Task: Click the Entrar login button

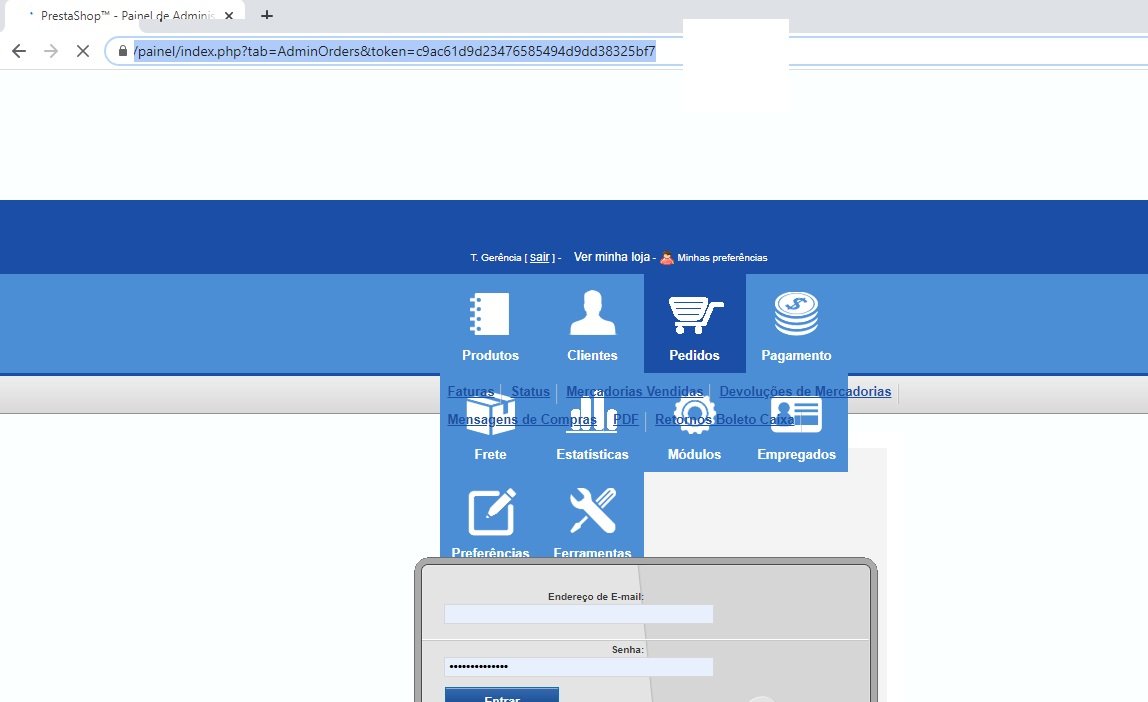Action: [502, 695]
